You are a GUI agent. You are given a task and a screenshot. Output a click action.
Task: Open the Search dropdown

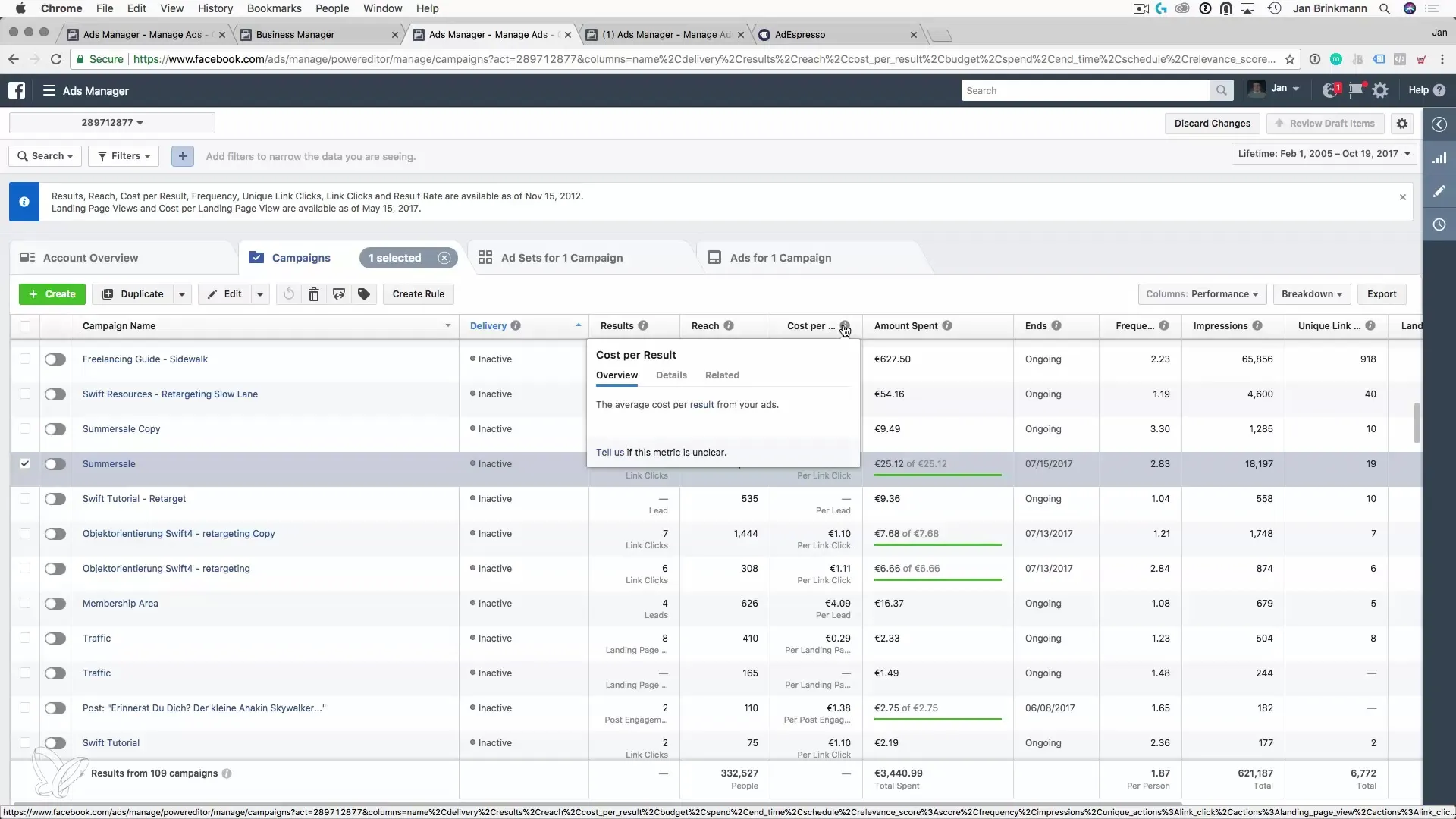45,156
